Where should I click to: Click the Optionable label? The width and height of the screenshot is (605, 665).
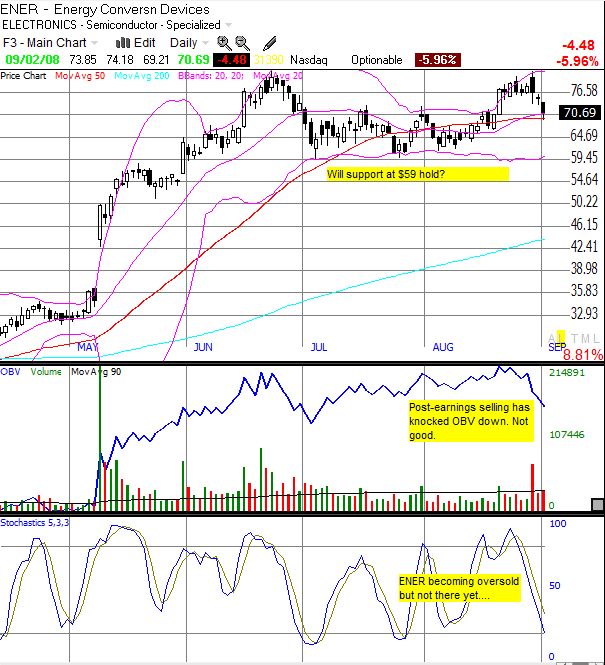pyautogui.click(x=376, y=60)
